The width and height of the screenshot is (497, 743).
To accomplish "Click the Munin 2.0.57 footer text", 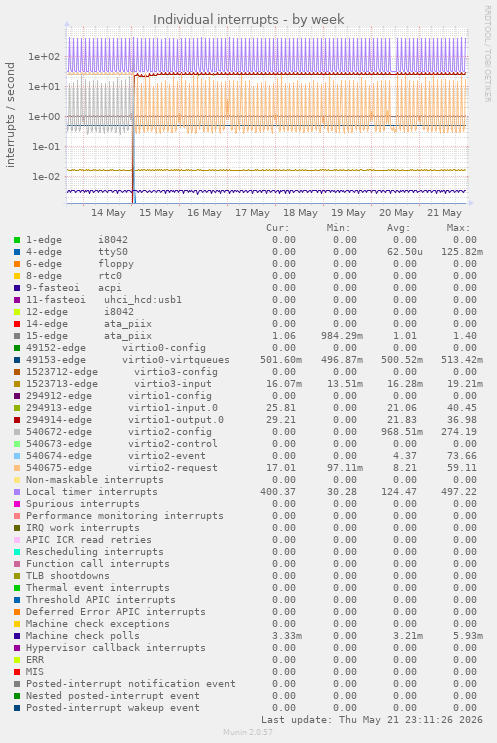I will point(248,732).
